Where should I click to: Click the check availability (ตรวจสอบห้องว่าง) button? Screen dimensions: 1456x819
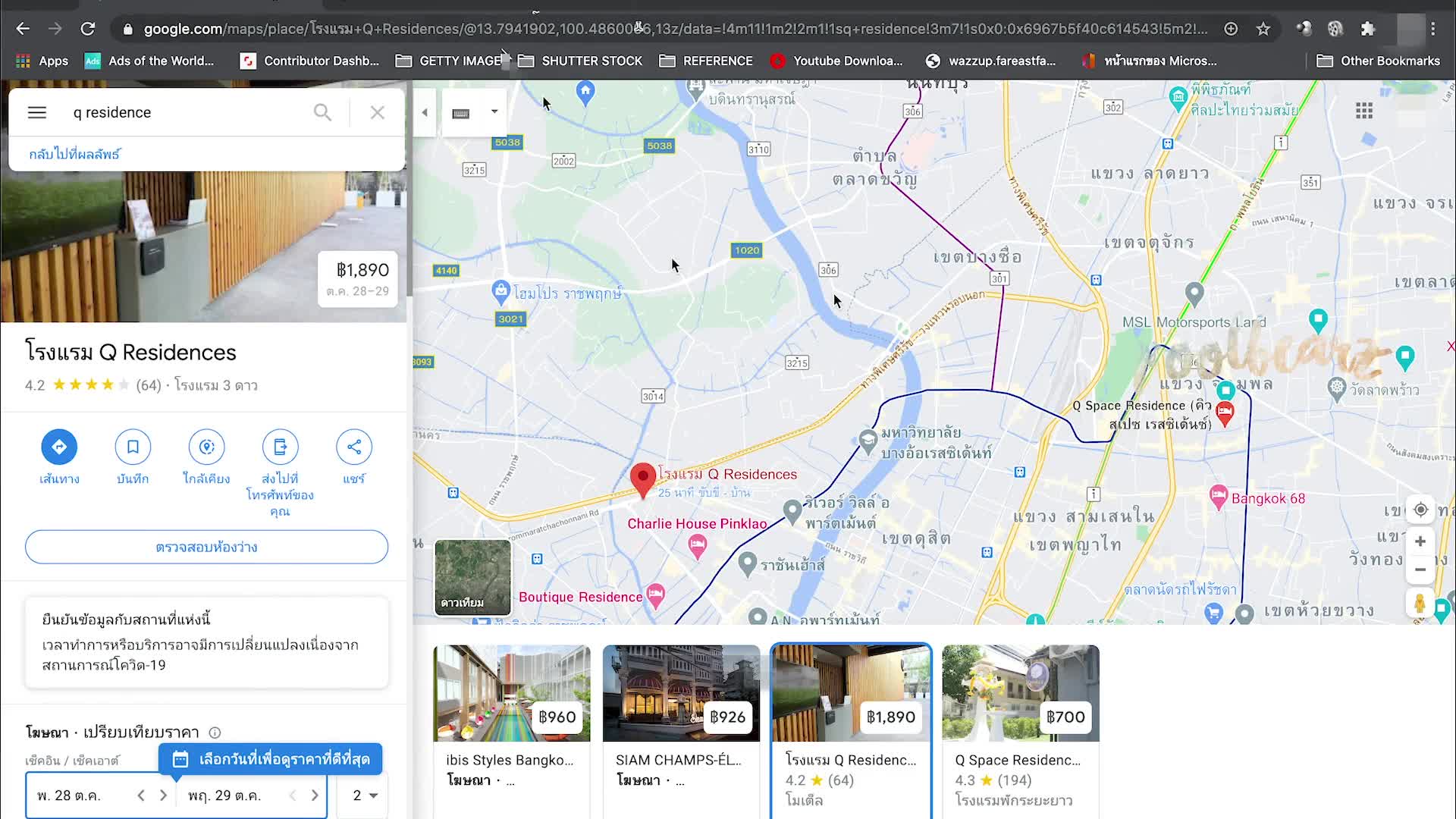coord(206,547)
